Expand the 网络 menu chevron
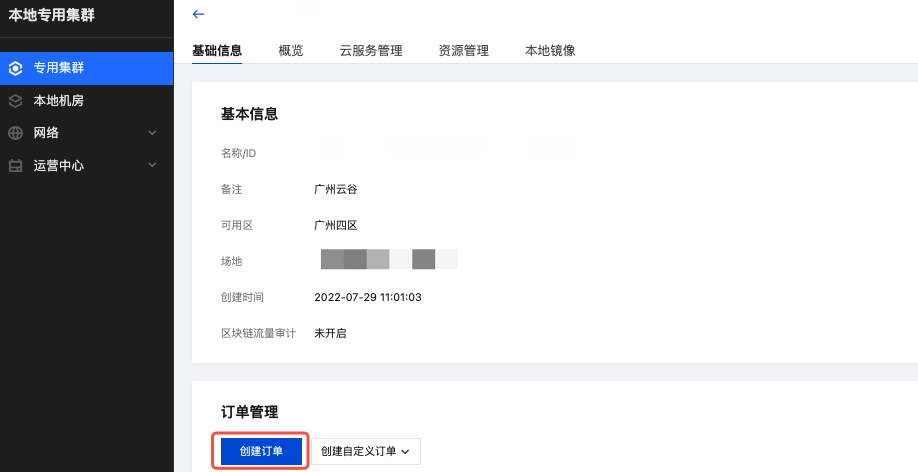This screenshot has width=918, height=472. 152,133
